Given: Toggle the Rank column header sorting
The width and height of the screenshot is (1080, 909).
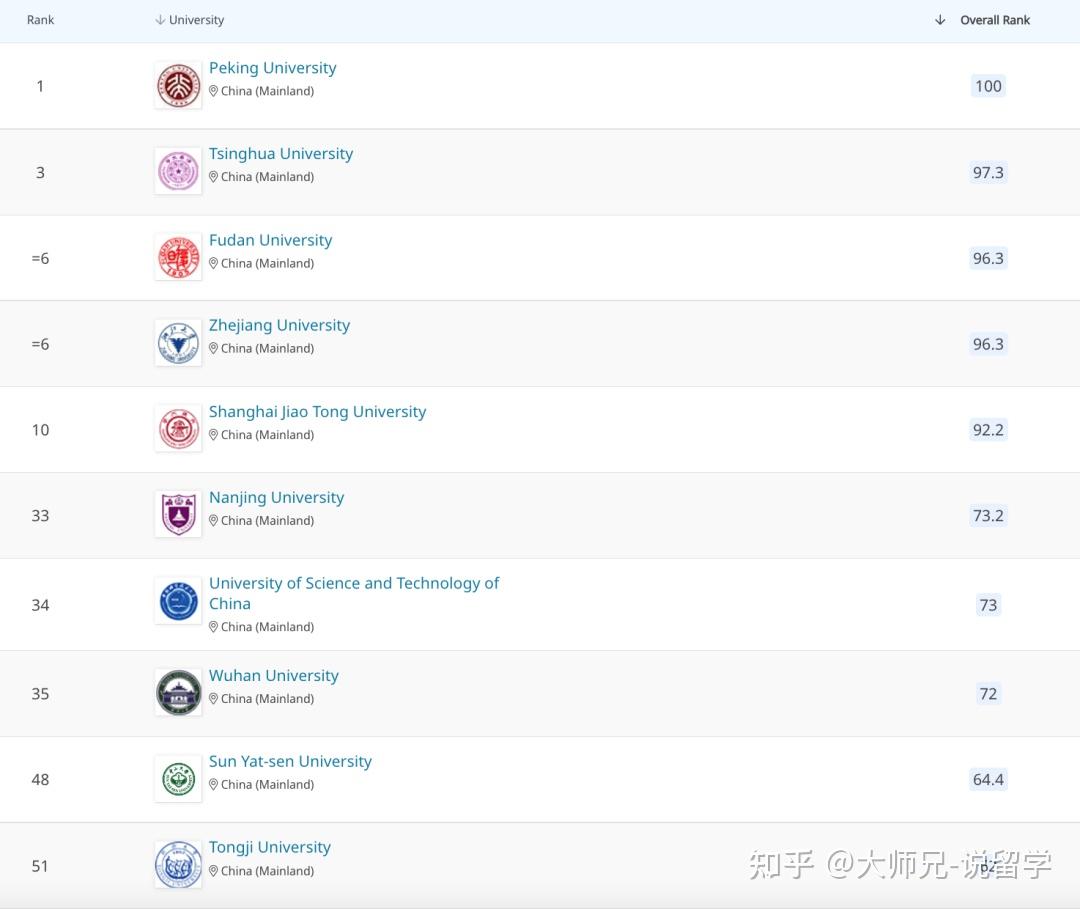Looking at the screenshot, I should click(x=40, y=19).
